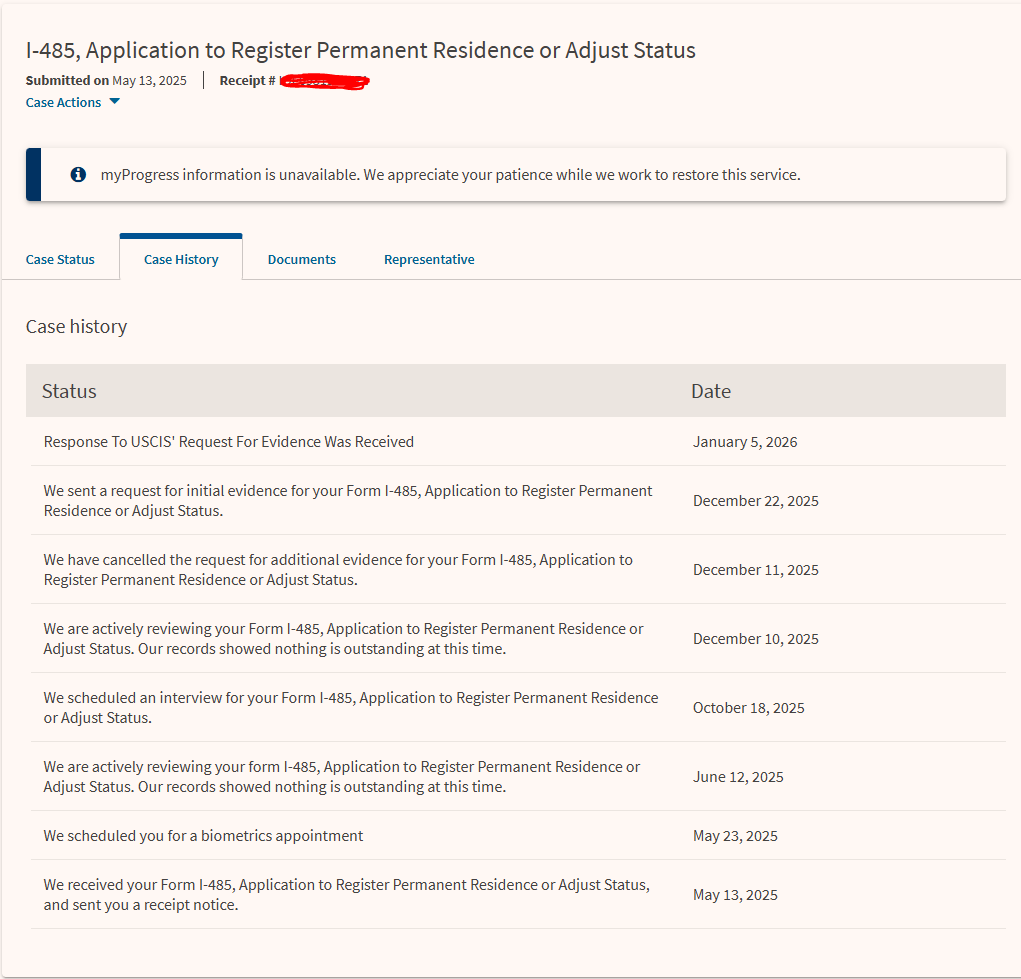Screen dimensions: 1021x979
Task: Click the info icon in the myProgress alert
Action: click(78, 175)
